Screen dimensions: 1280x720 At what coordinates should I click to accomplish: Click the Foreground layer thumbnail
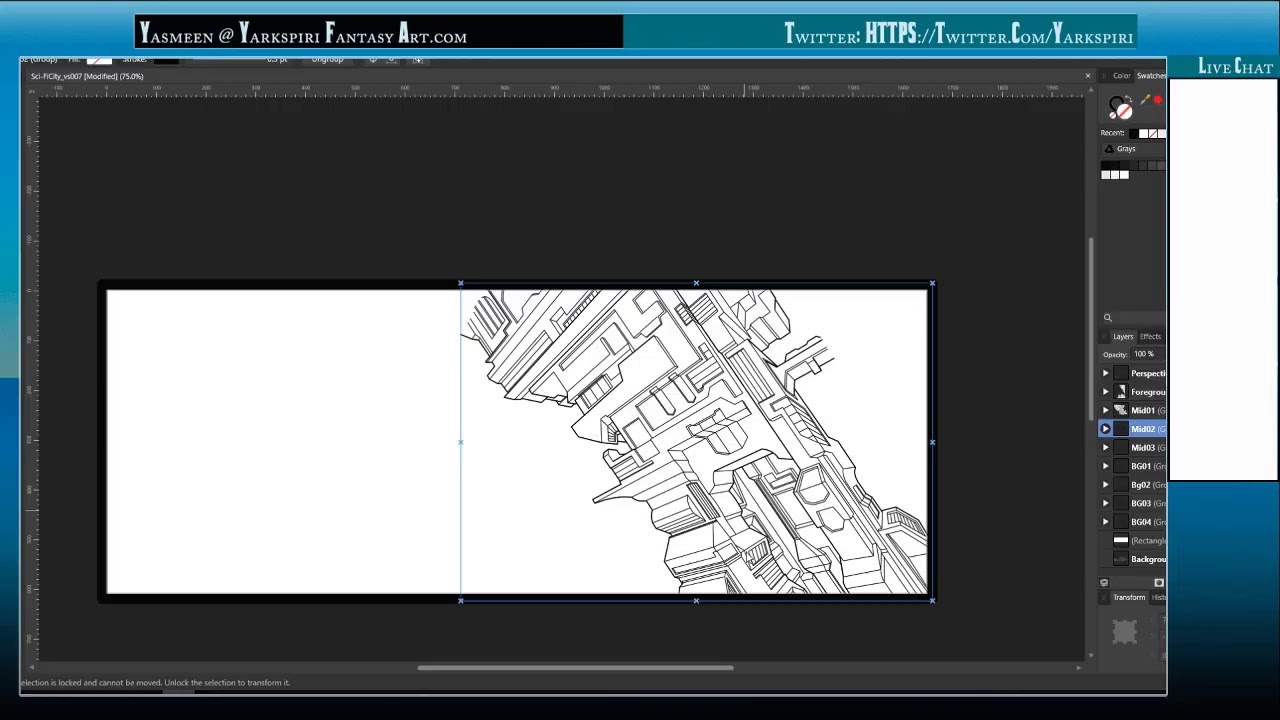coord(1121,392)
